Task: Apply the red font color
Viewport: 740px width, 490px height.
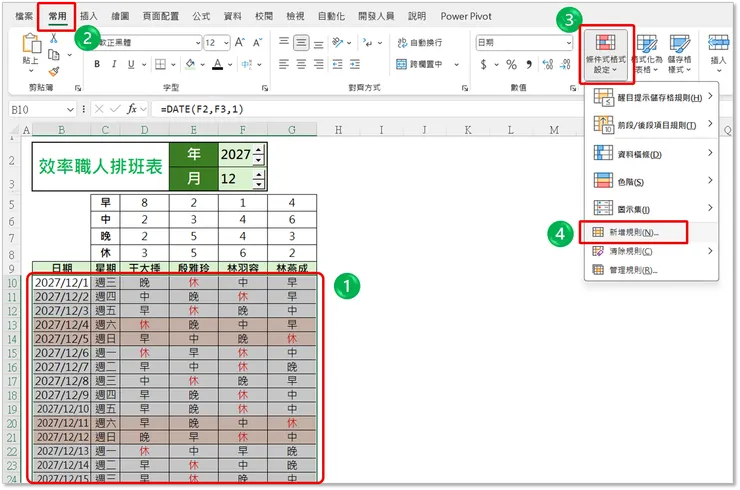Action: (218, 64)
